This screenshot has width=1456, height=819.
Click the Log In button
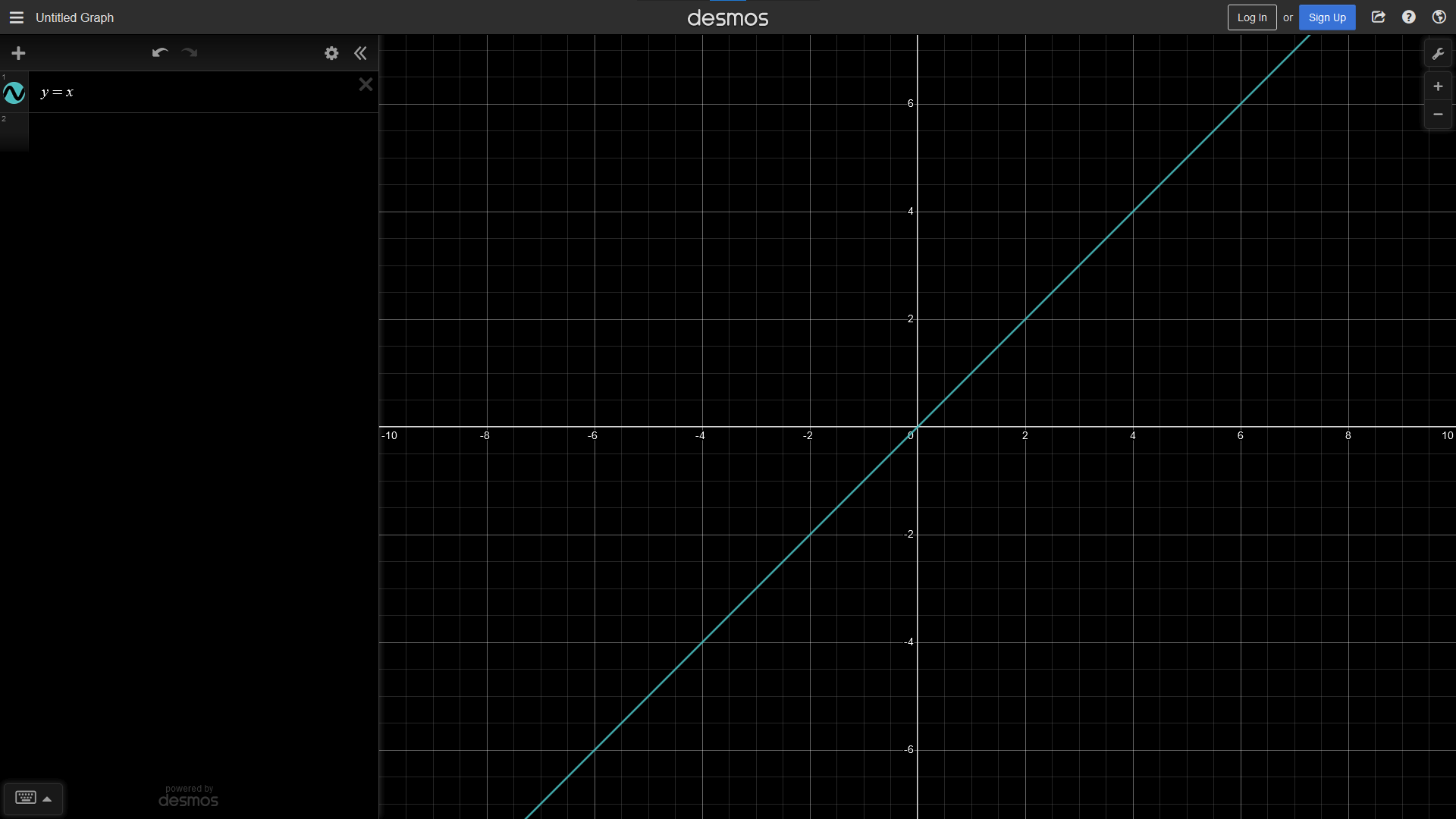[1251, 17]
